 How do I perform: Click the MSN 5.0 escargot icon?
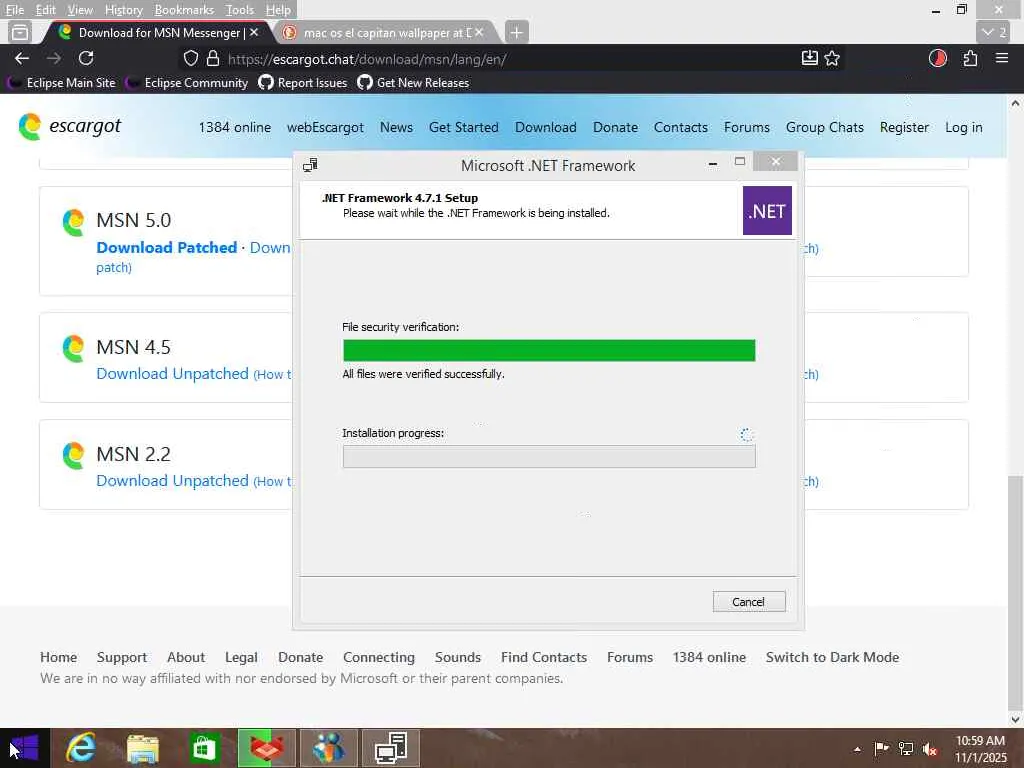[73, 223]
